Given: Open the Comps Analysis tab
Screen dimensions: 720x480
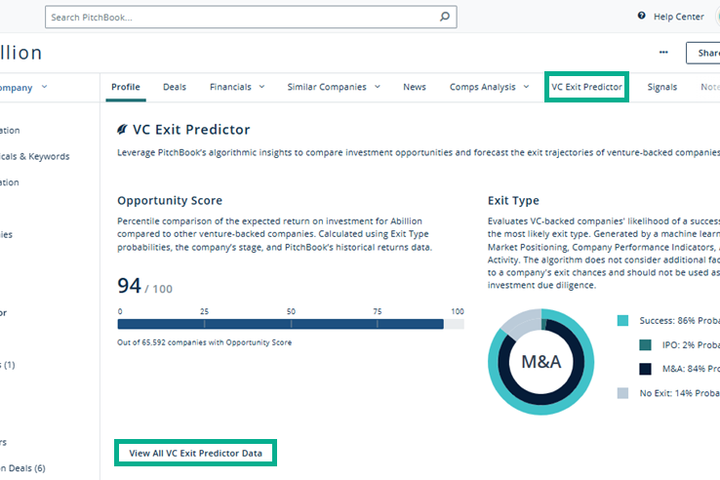Looking at the screenshot, I should (x=483, y=87).
